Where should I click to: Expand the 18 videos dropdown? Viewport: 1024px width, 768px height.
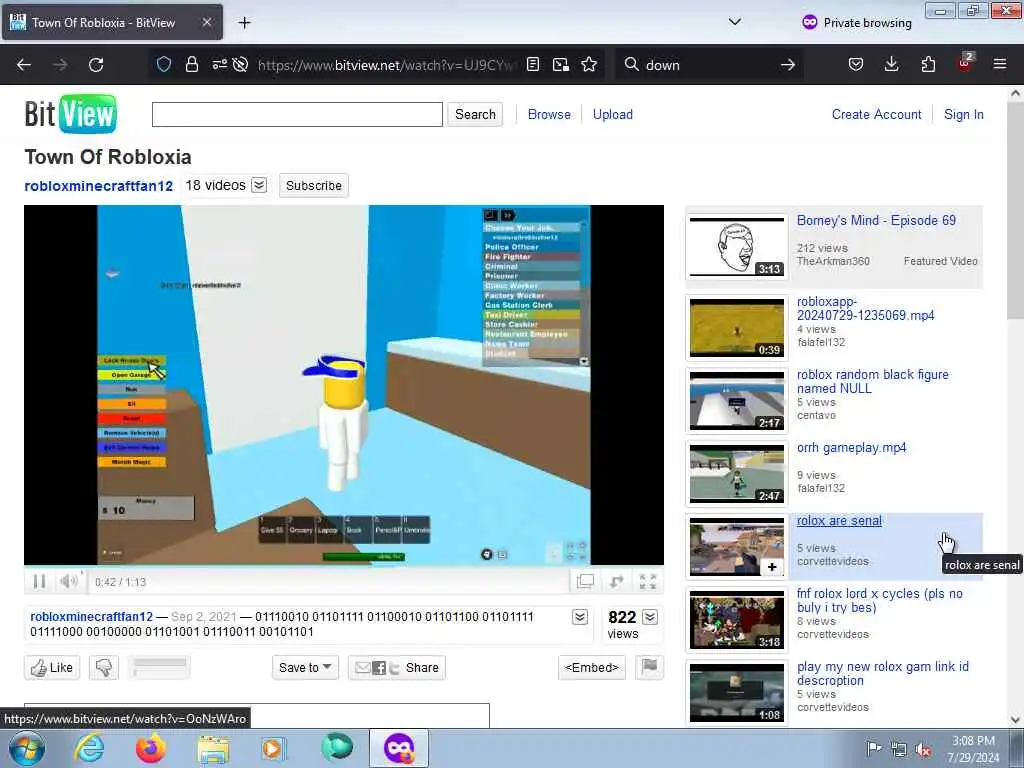(259, 185)
